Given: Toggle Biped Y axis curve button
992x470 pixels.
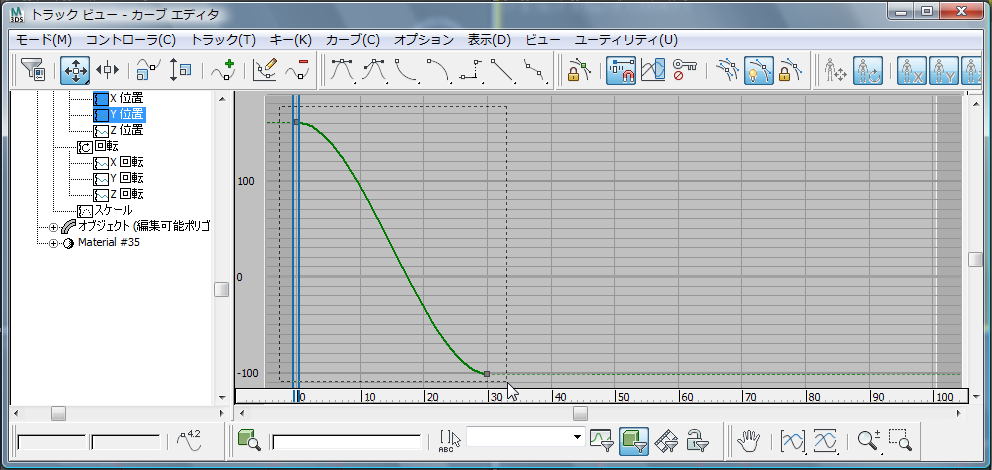Looking at the screenshot, I should click(x=942, y=70).
